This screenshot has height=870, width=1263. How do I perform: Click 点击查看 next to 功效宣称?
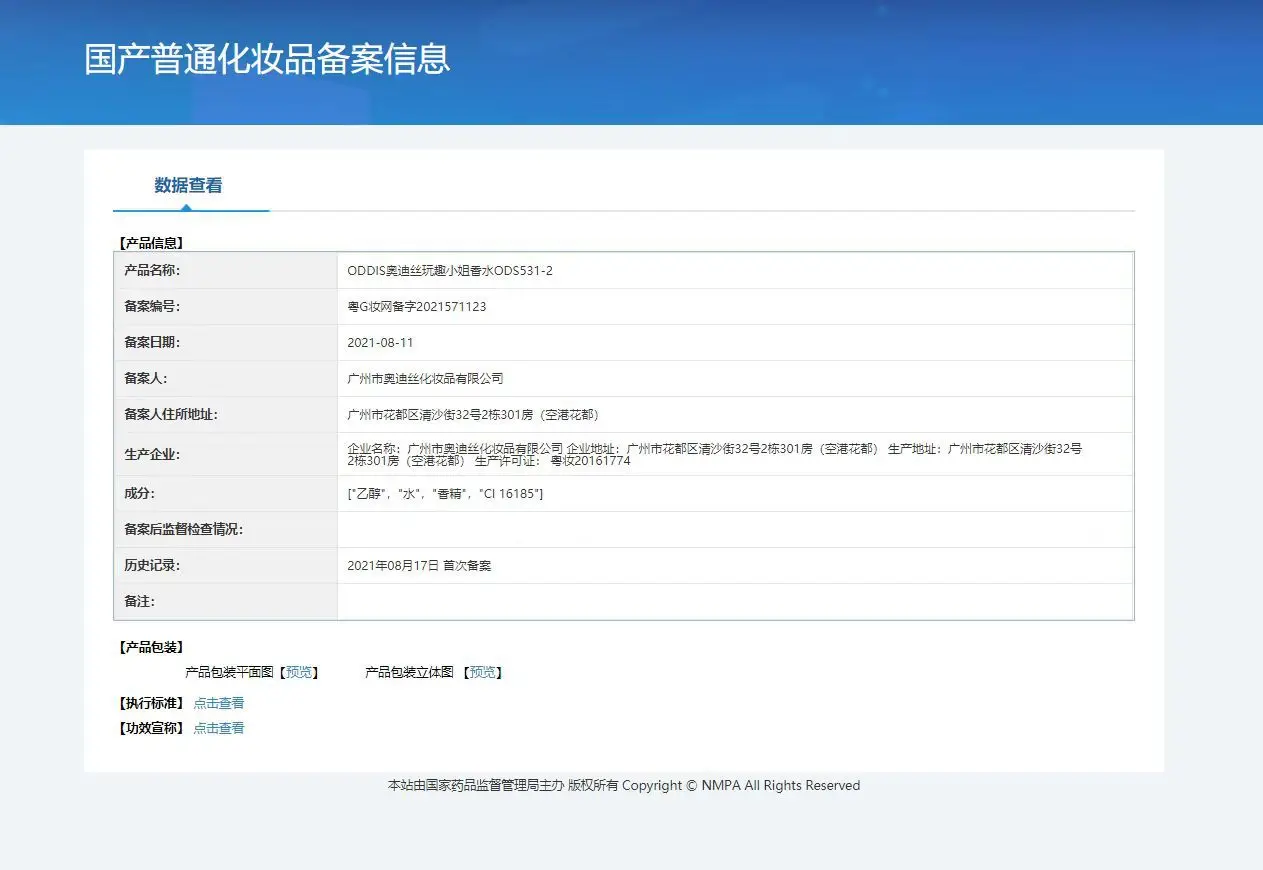coord(218,728)
